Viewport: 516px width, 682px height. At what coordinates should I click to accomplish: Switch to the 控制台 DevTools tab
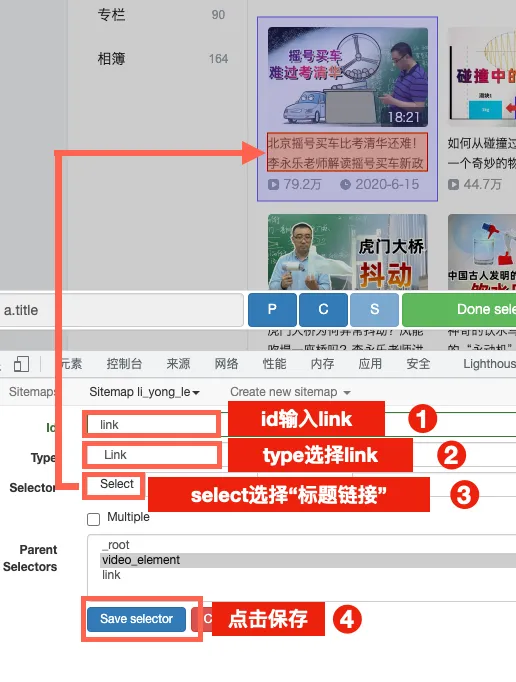(x=124, y=364)
